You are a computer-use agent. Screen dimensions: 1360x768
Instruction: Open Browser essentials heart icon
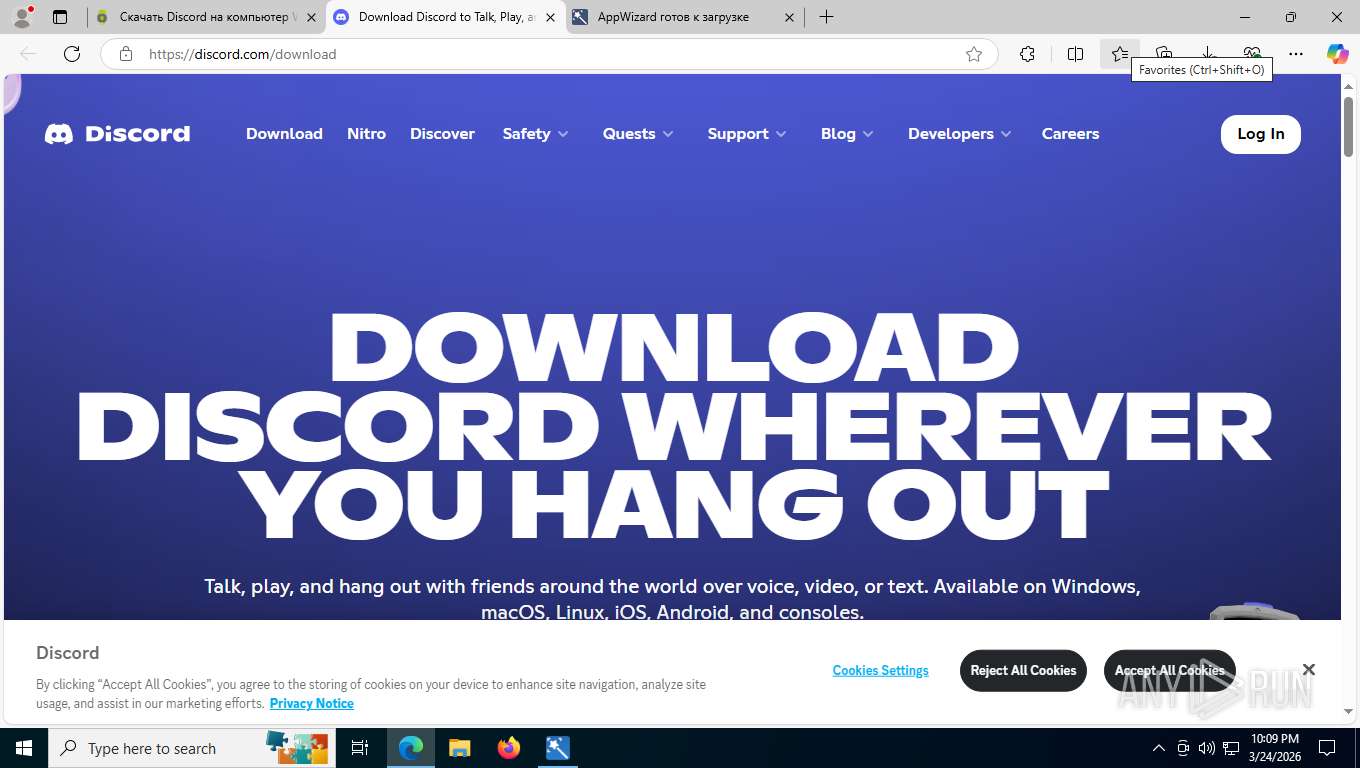[1252, 54]
